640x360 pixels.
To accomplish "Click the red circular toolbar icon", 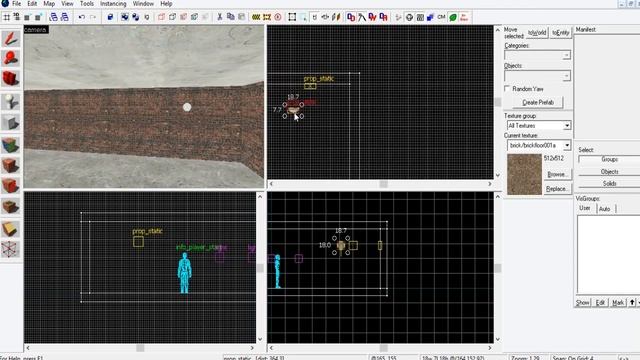I will 278,17.
